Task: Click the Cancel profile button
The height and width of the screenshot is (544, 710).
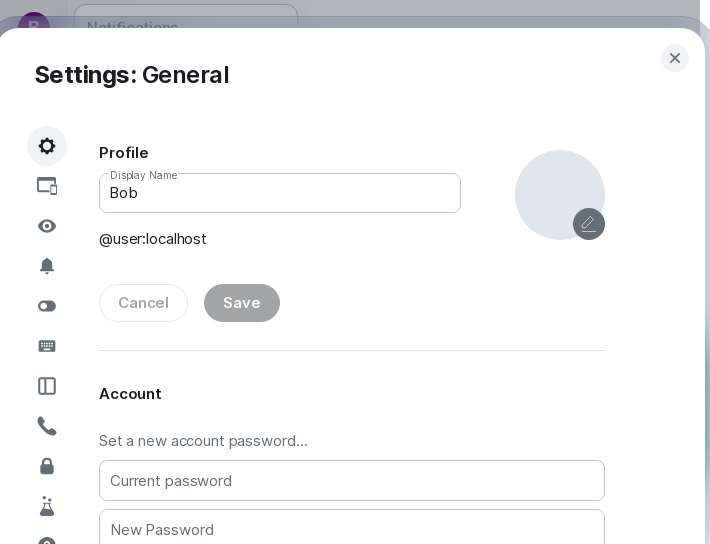Action: click(143, 303)
